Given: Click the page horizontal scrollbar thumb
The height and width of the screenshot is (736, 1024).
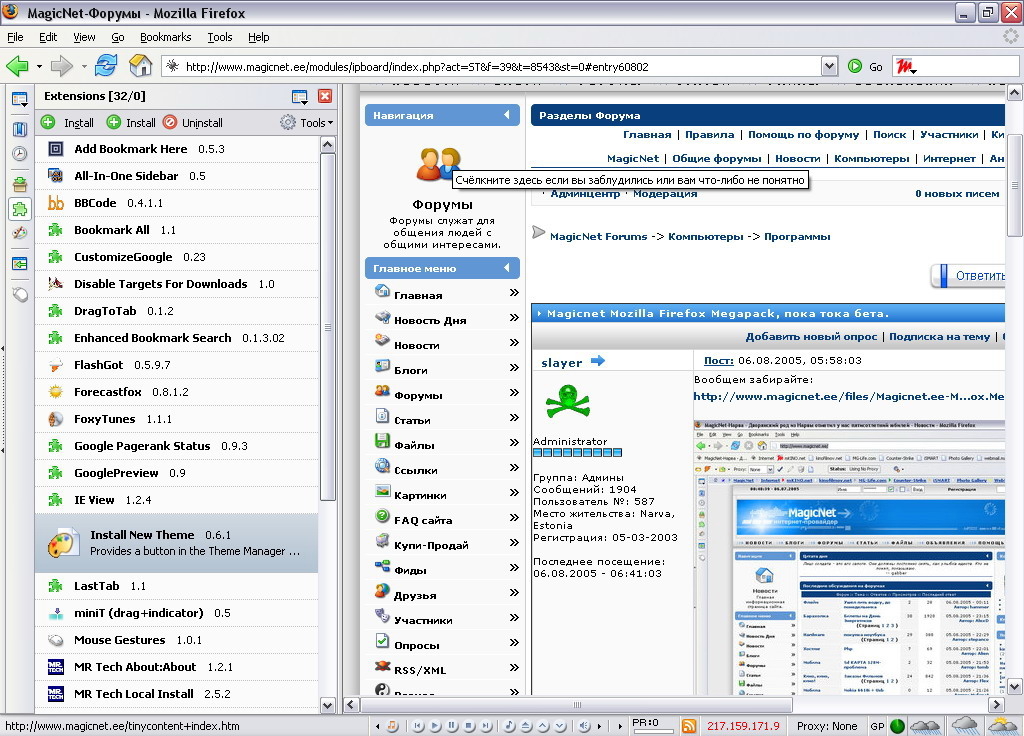Looking at the screenshot, I should [577, 705].
